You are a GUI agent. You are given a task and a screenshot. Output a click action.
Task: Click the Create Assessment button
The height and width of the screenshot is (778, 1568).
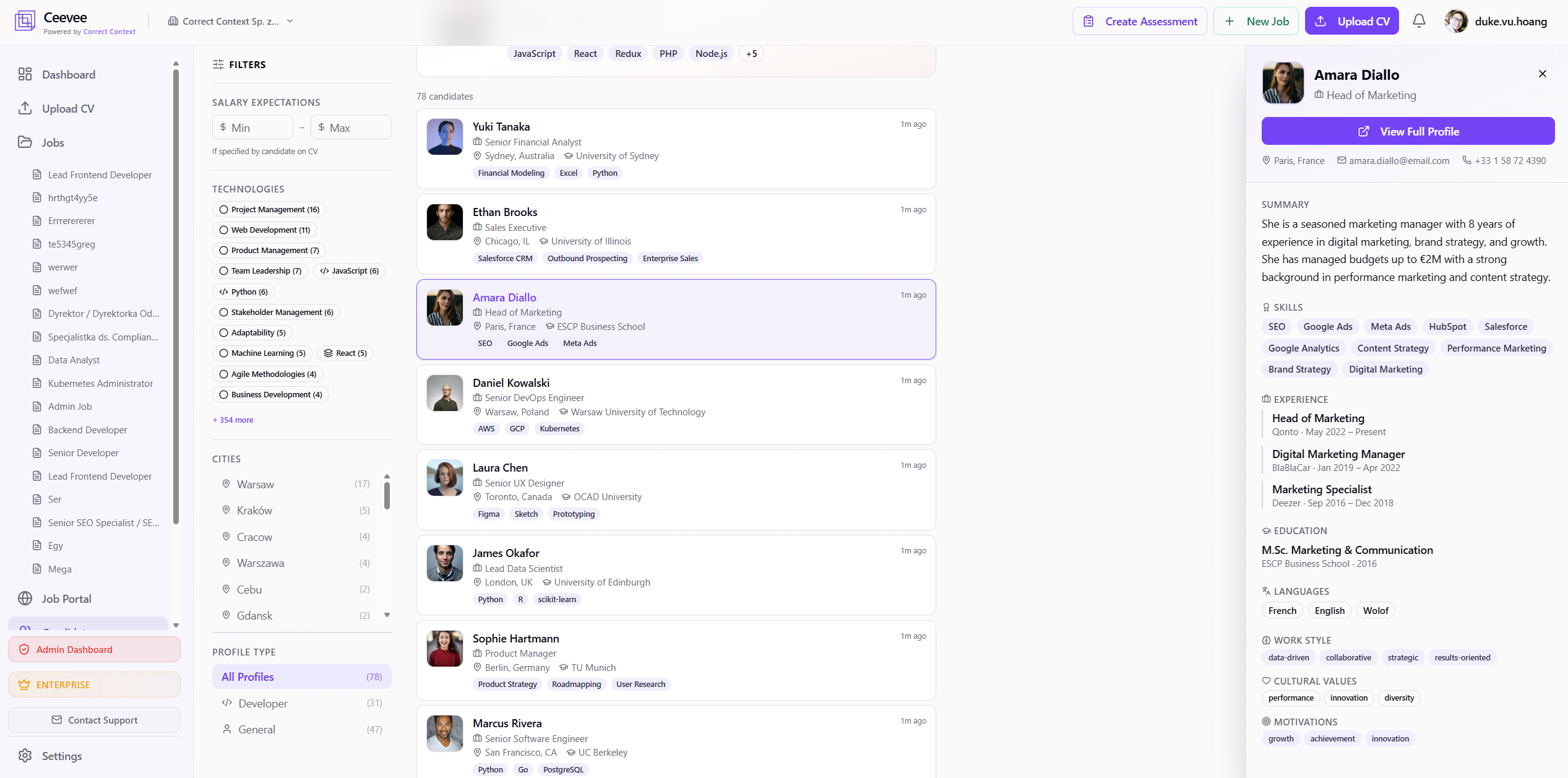pos(1140,21)
